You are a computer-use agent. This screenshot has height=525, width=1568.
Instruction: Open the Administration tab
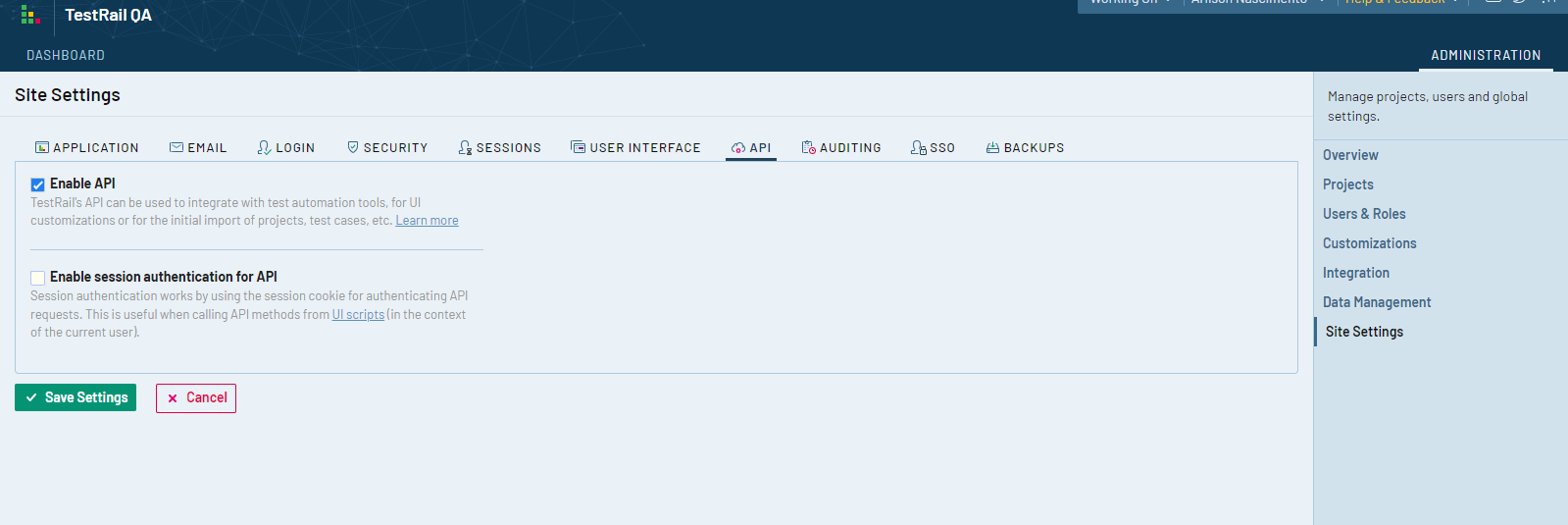tap(1486, 55)
